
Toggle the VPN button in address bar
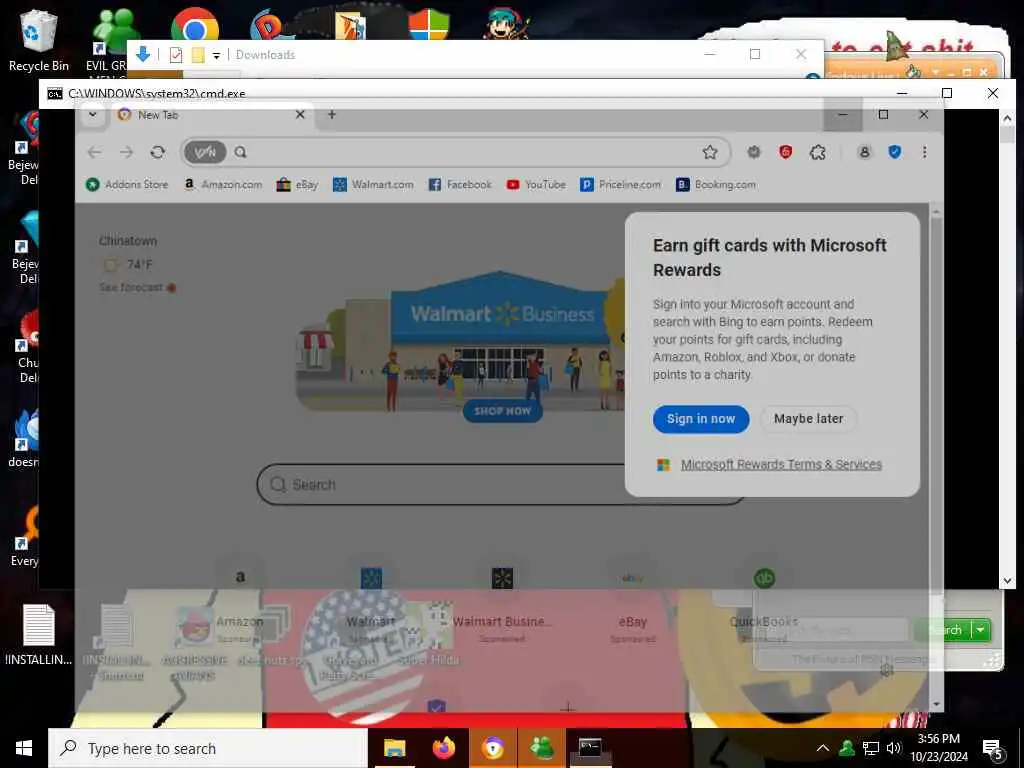coord(205,152)
